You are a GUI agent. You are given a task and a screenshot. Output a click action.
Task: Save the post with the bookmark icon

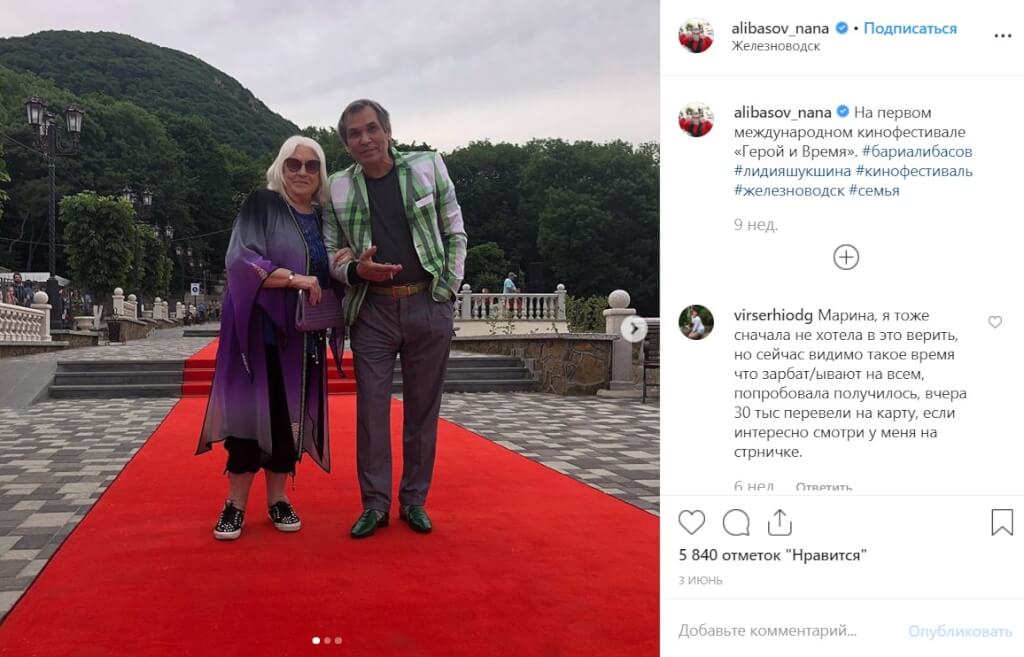pyautogui.click(x=1002, y=522)
